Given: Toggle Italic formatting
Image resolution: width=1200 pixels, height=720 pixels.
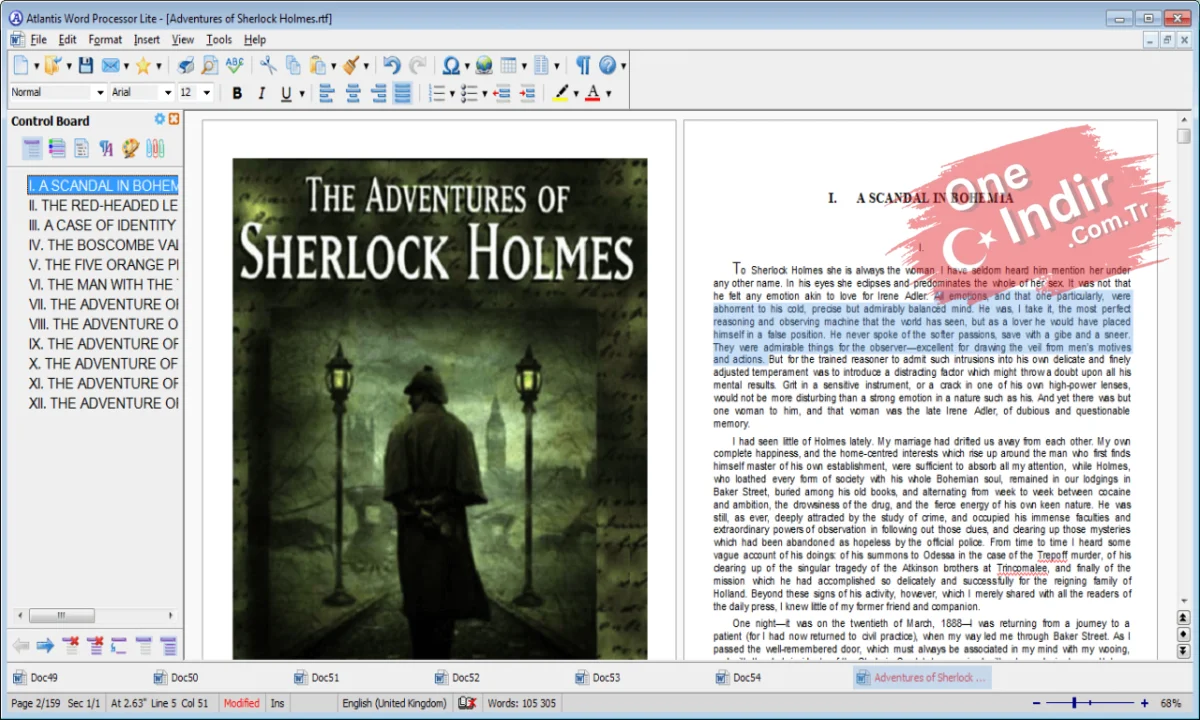Looking at the screenshot, I should coord(262,93).
